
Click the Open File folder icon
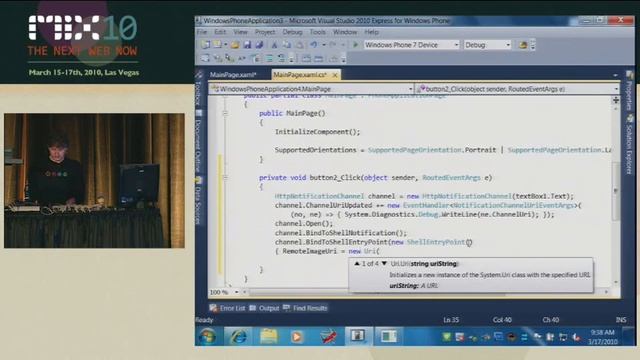(x=235, y=45)
